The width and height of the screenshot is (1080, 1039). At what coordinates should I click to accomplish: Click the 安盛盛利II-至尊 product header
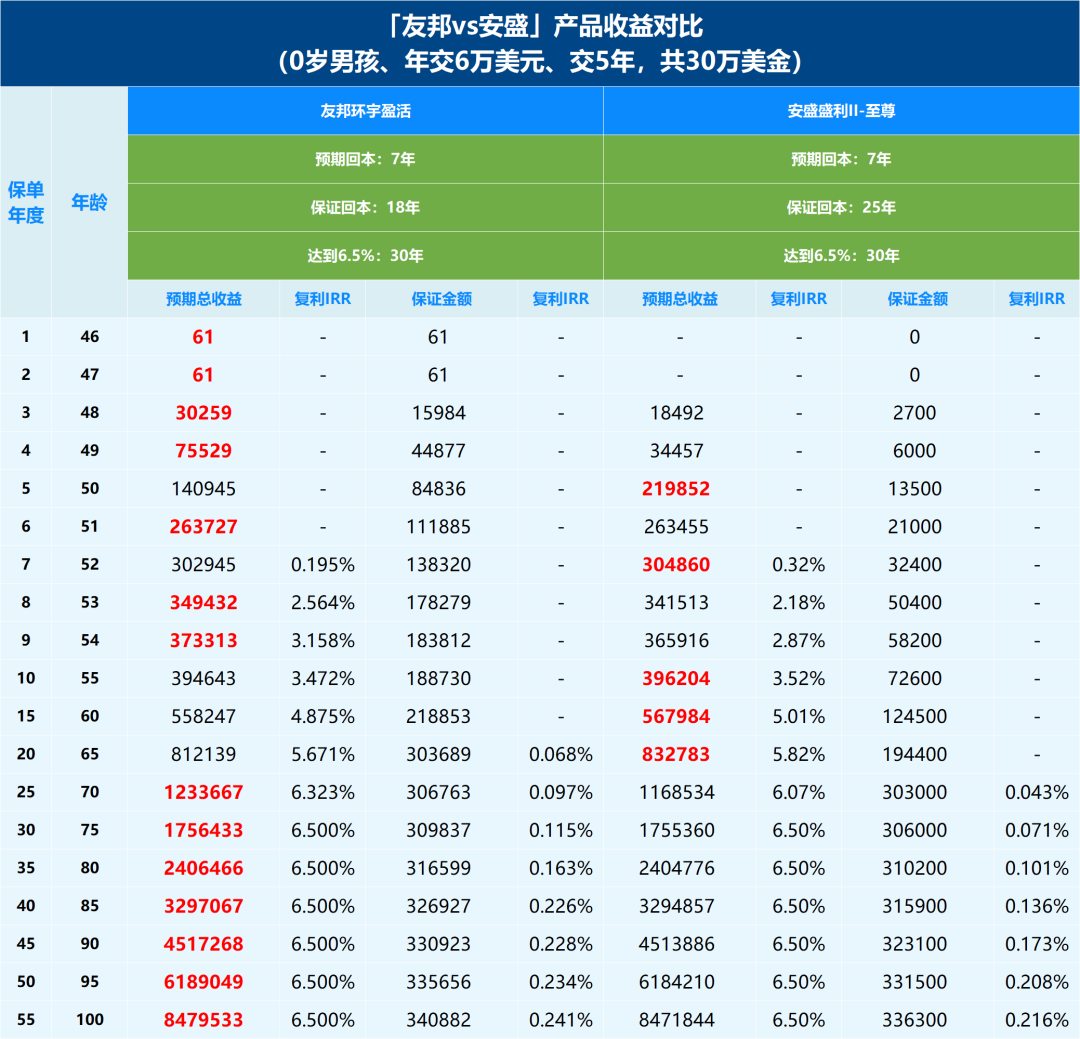pyautogui.click(x=841, y=111)
